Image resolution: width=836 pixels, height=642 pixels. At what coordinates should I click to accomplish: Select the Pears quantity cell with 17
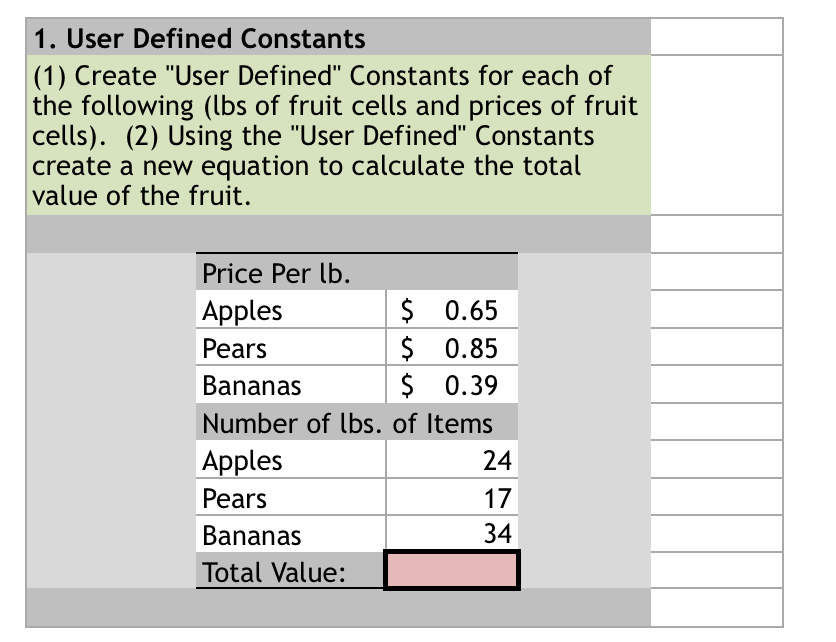[452, 497]
